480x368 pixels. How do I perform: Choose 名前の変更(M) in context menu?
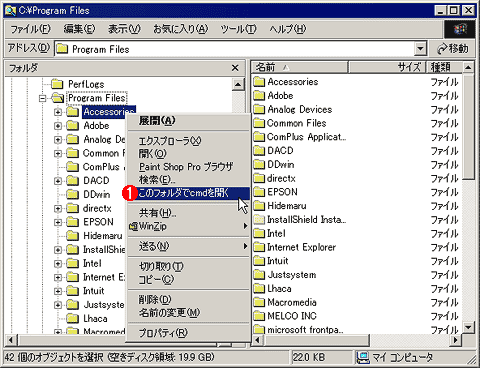pos(189,313)
